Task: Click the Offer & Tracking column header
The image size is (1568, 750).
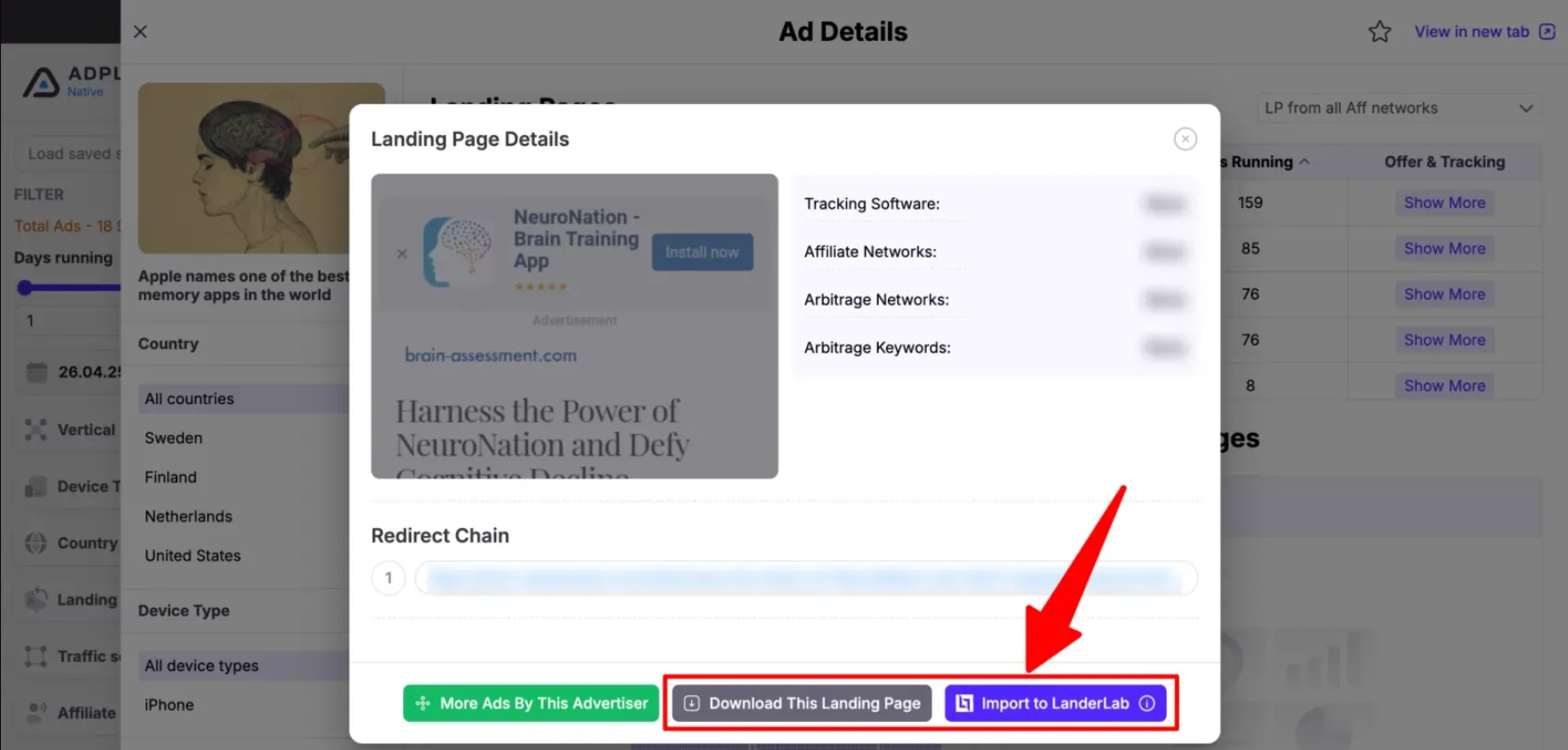Action: click(1444, 162)
